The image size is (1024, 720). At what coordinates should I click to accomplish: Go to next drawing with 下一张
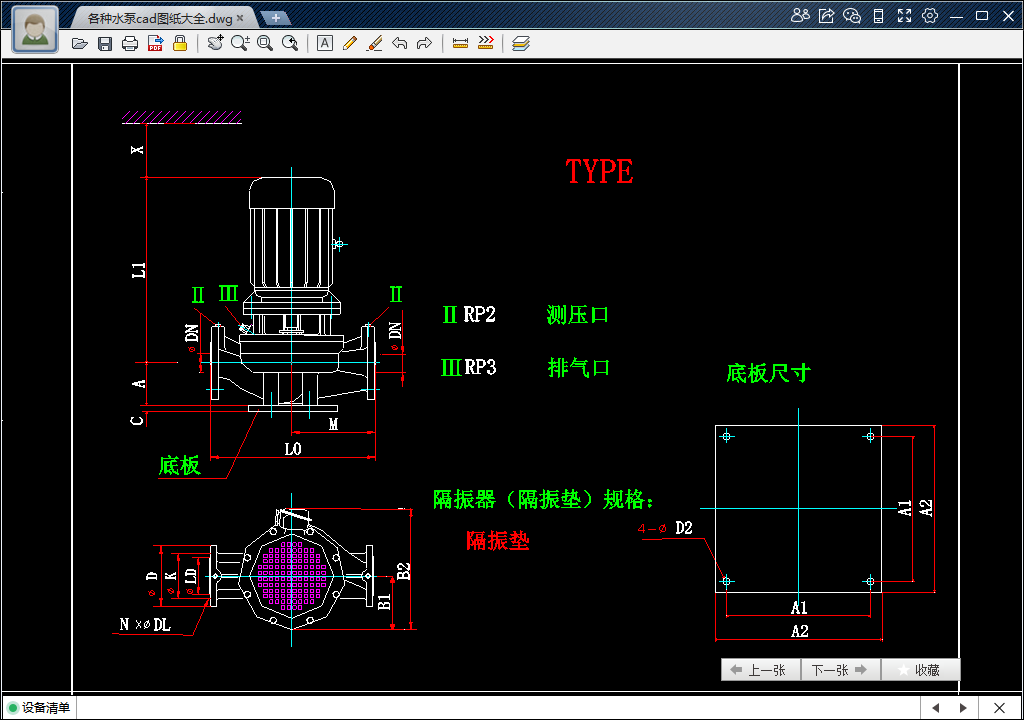pyautogui.click(x=840, y=670)
